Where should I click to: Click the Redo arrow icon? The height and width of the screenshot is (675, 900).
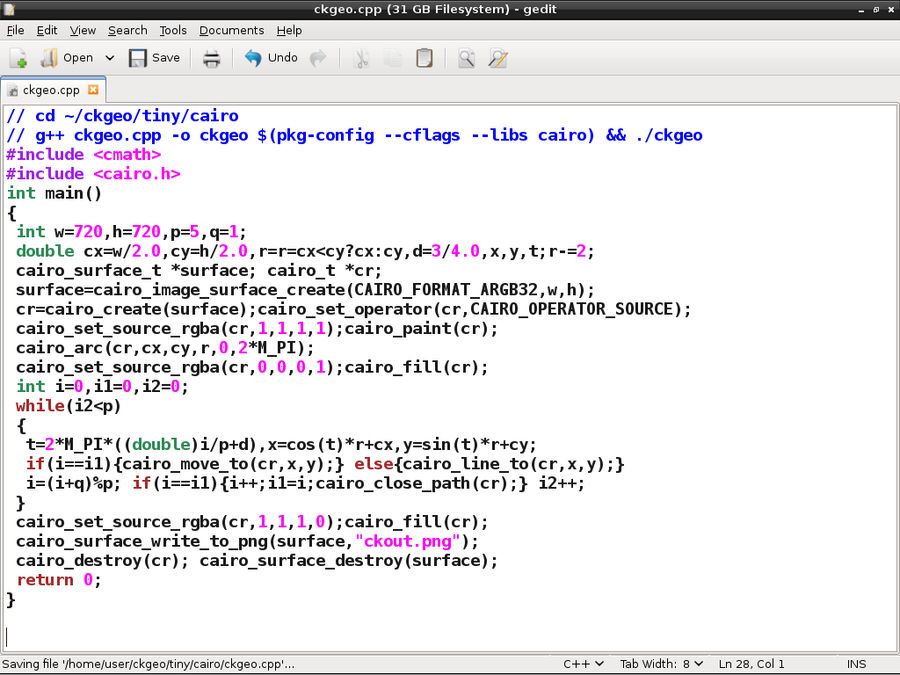click(x=318, y=58)
